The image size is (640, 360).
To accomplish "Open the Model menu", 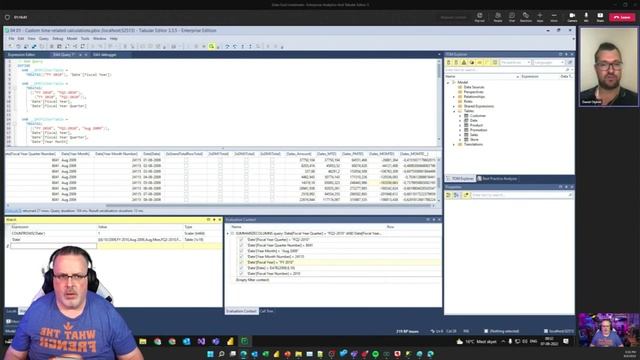I will tap(72, 38).
